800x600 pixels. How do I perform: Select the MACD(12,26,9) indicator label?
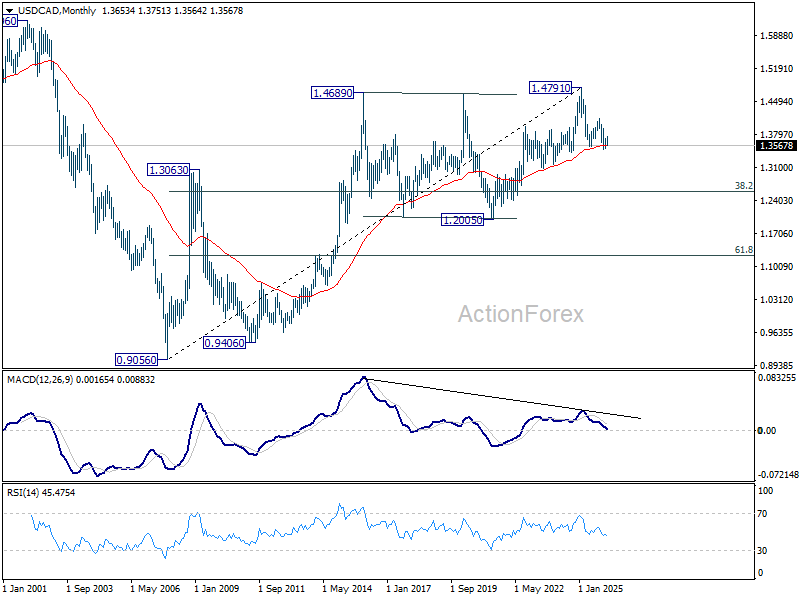40,380
